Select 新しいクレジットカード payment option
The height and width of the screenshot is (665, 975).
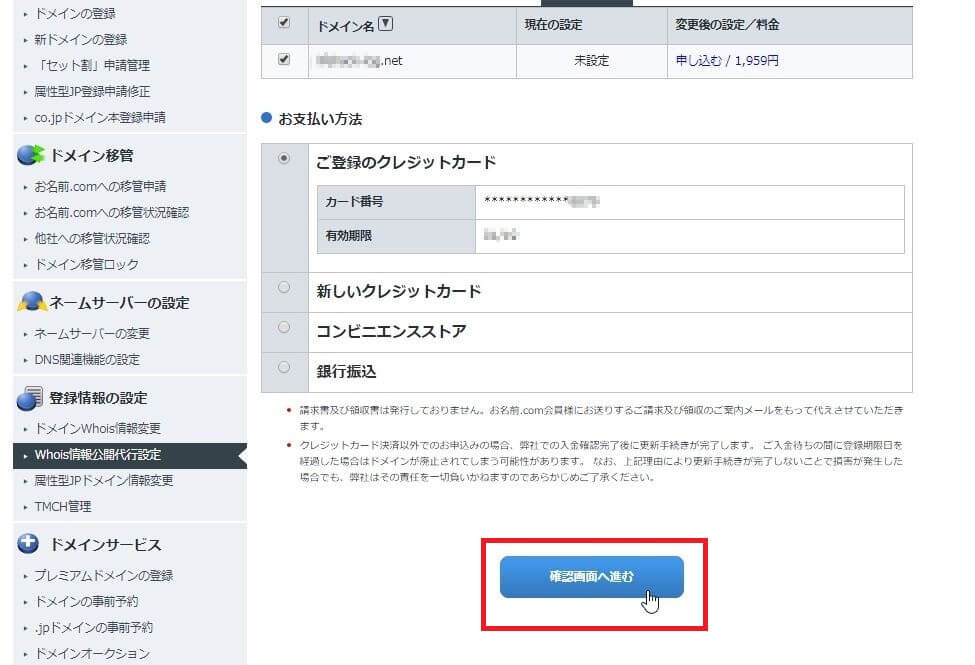click(x=284, y=288)
